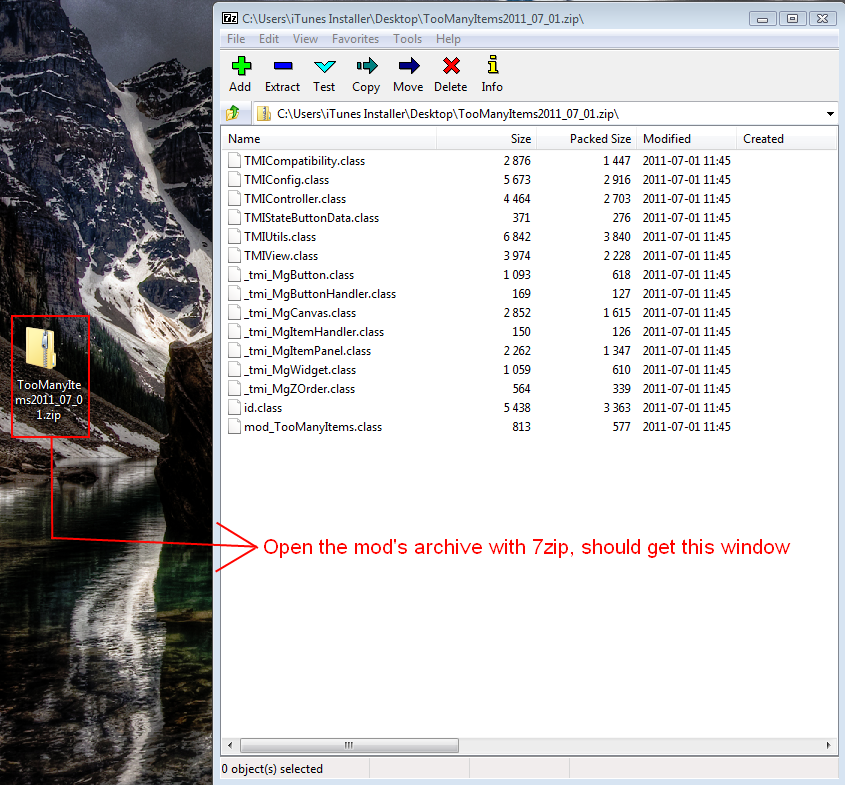This screenshot has width=845, height=785.
Task: Select the _tmi_MgButton.class file name
Action: [299, 275]
